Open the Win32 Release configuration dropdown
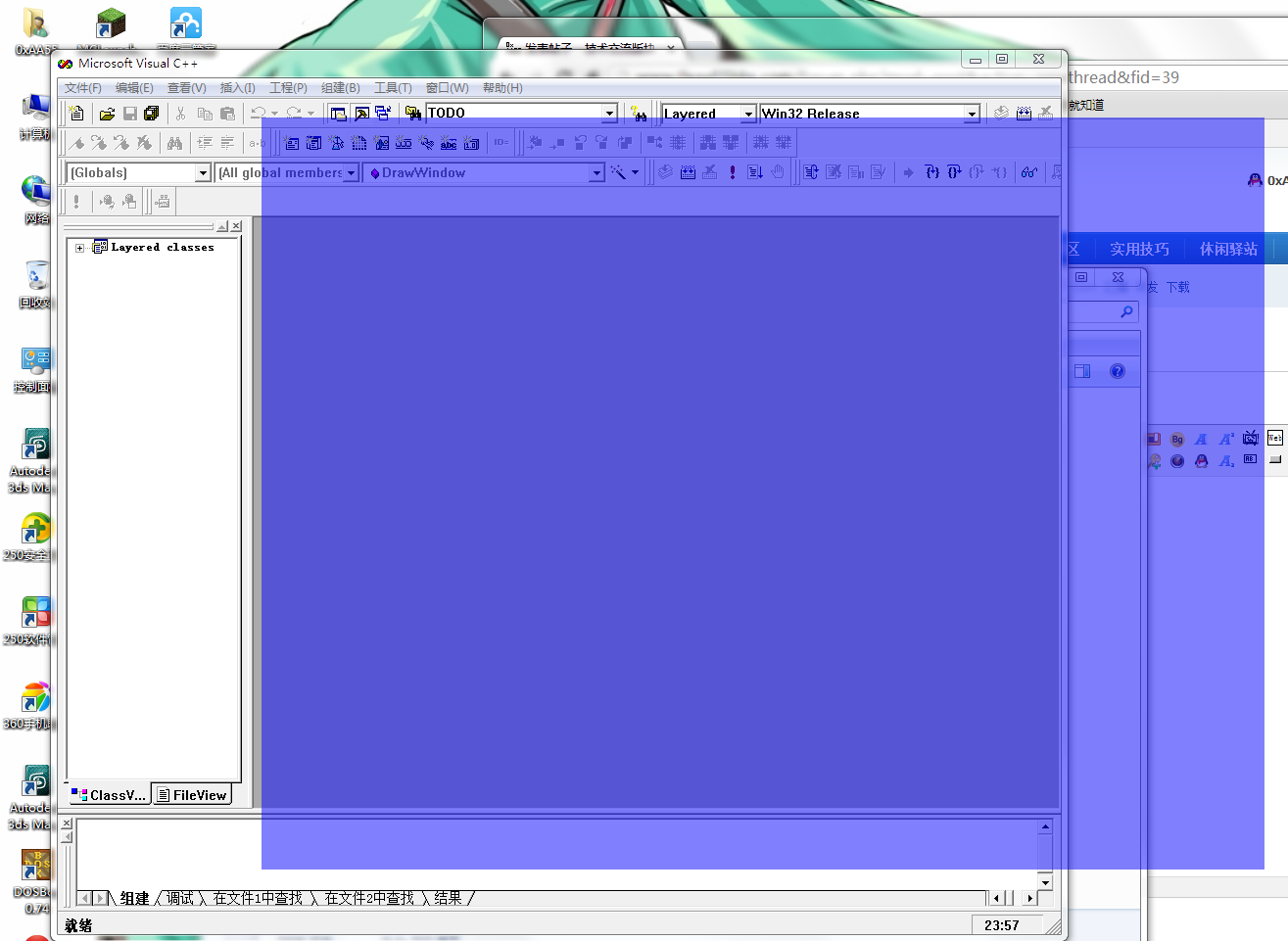The image size is (1288, 941). [x=972, y=113]
